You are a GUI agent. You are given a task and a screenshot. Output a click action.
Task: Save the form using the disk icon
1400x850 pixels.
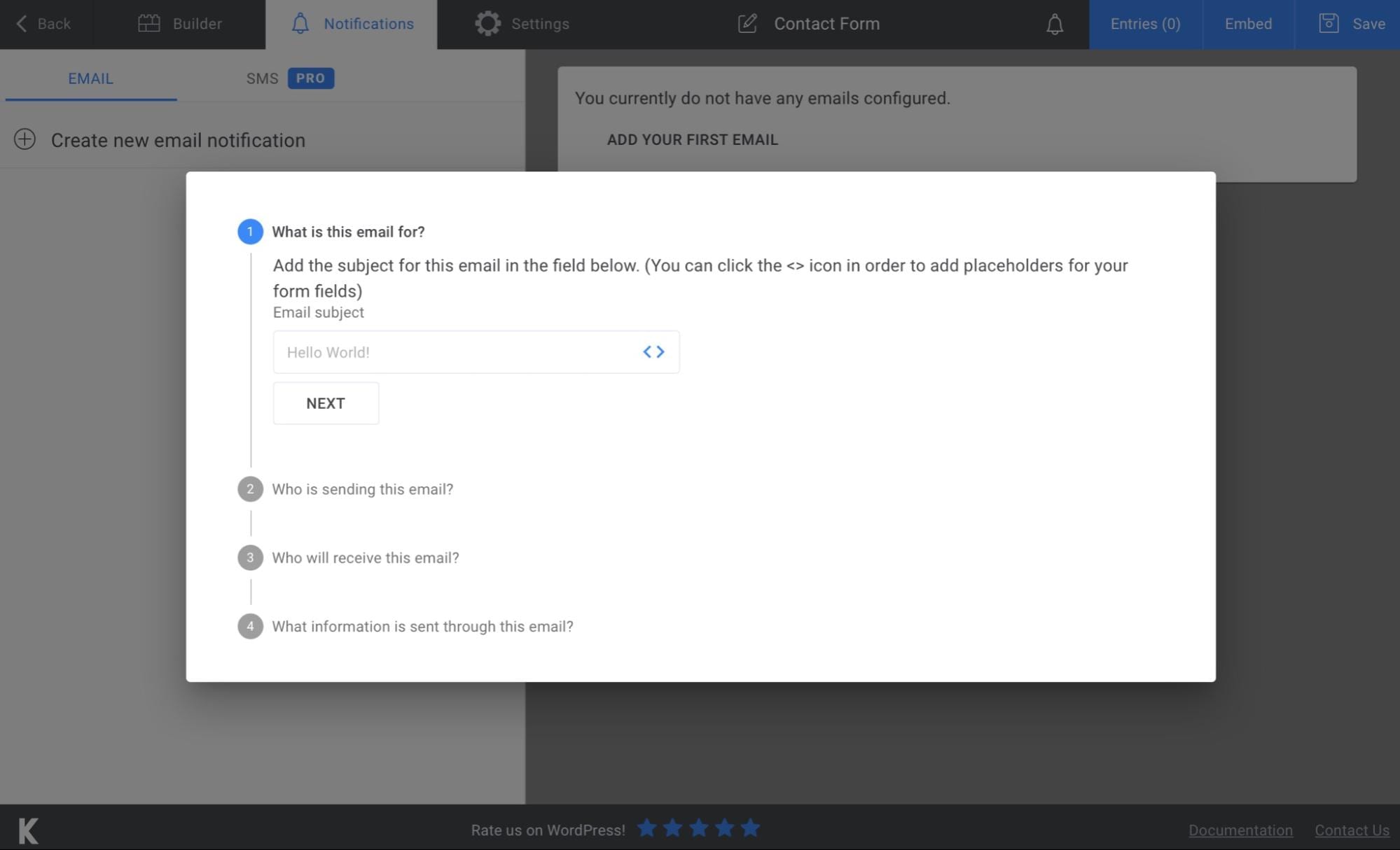1329,22
